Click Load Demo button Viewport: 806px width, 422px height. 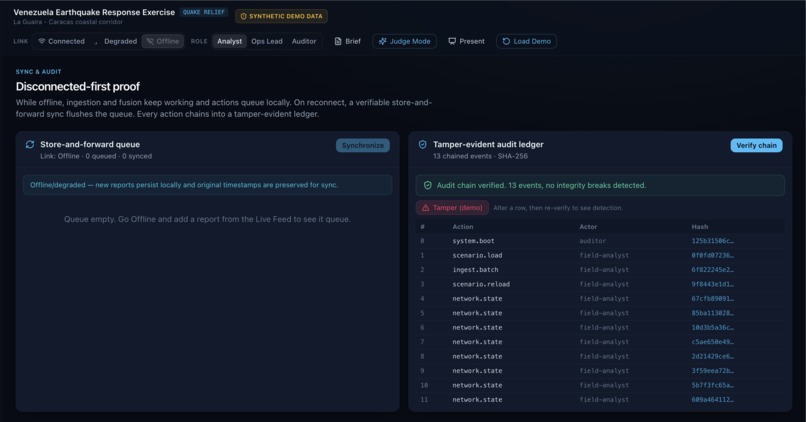[526, 41]
